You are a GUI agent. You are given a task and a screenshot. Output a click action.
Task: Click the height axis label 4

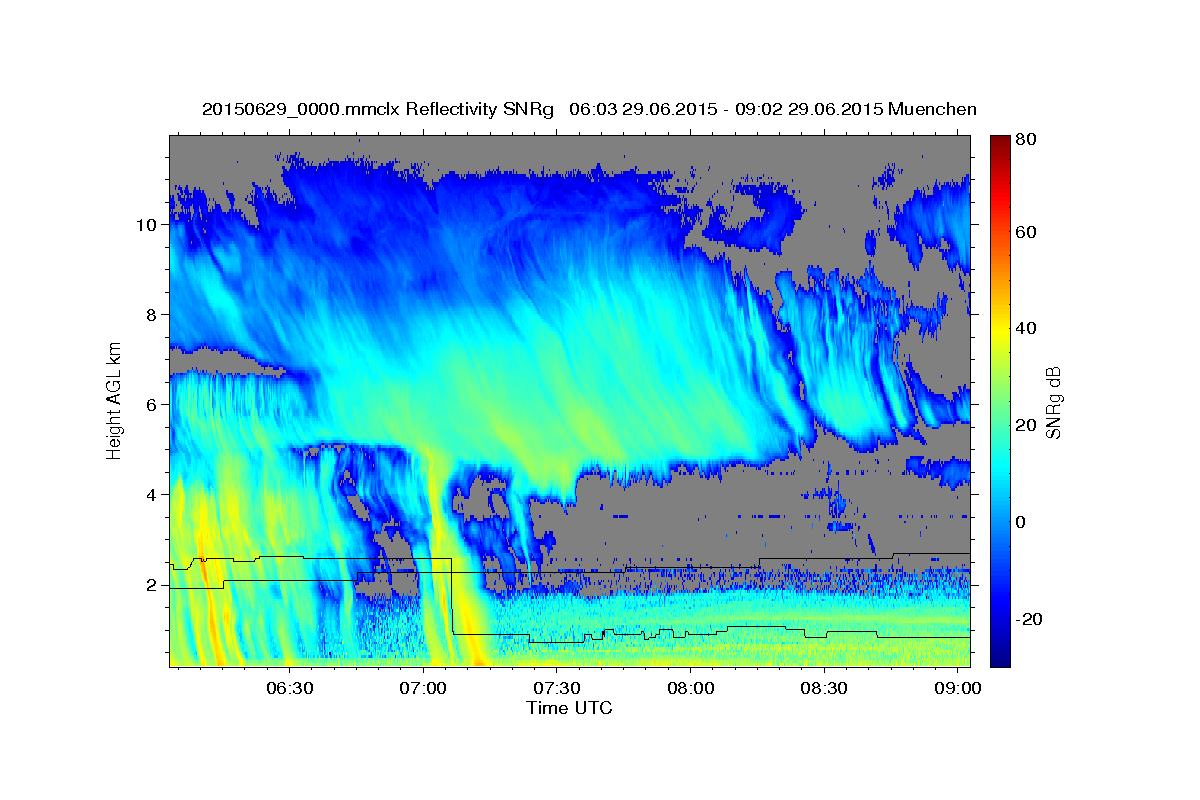tap(154, 495)
